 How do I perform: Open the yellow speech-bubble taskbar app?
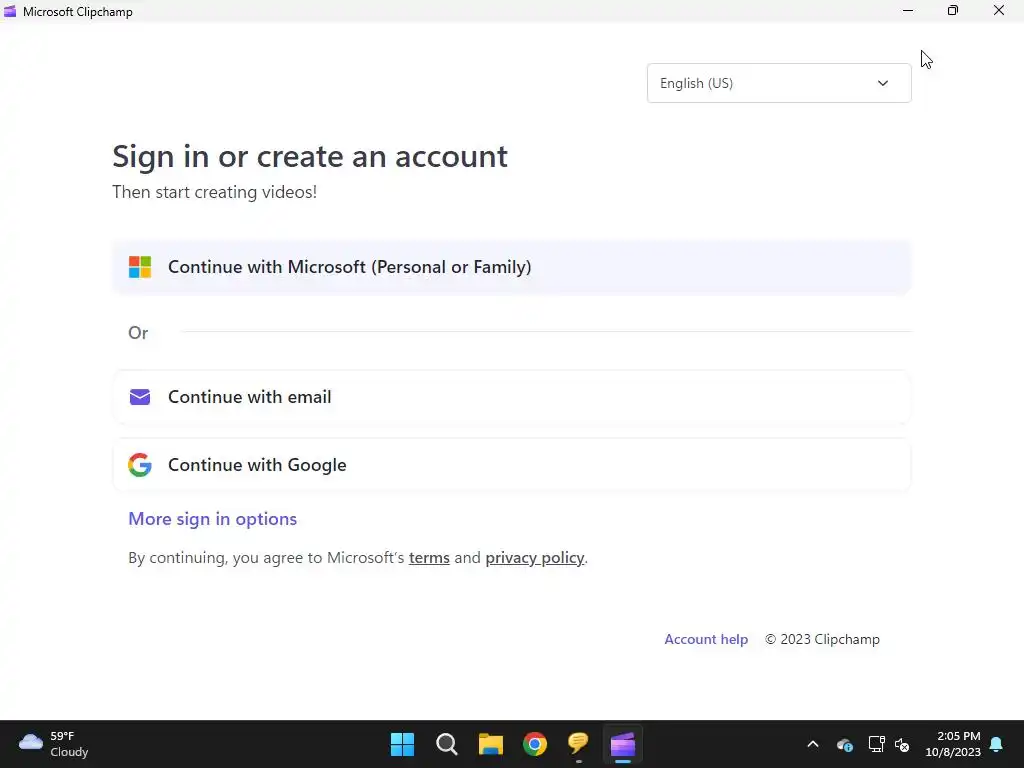click(x=579, y=744)
